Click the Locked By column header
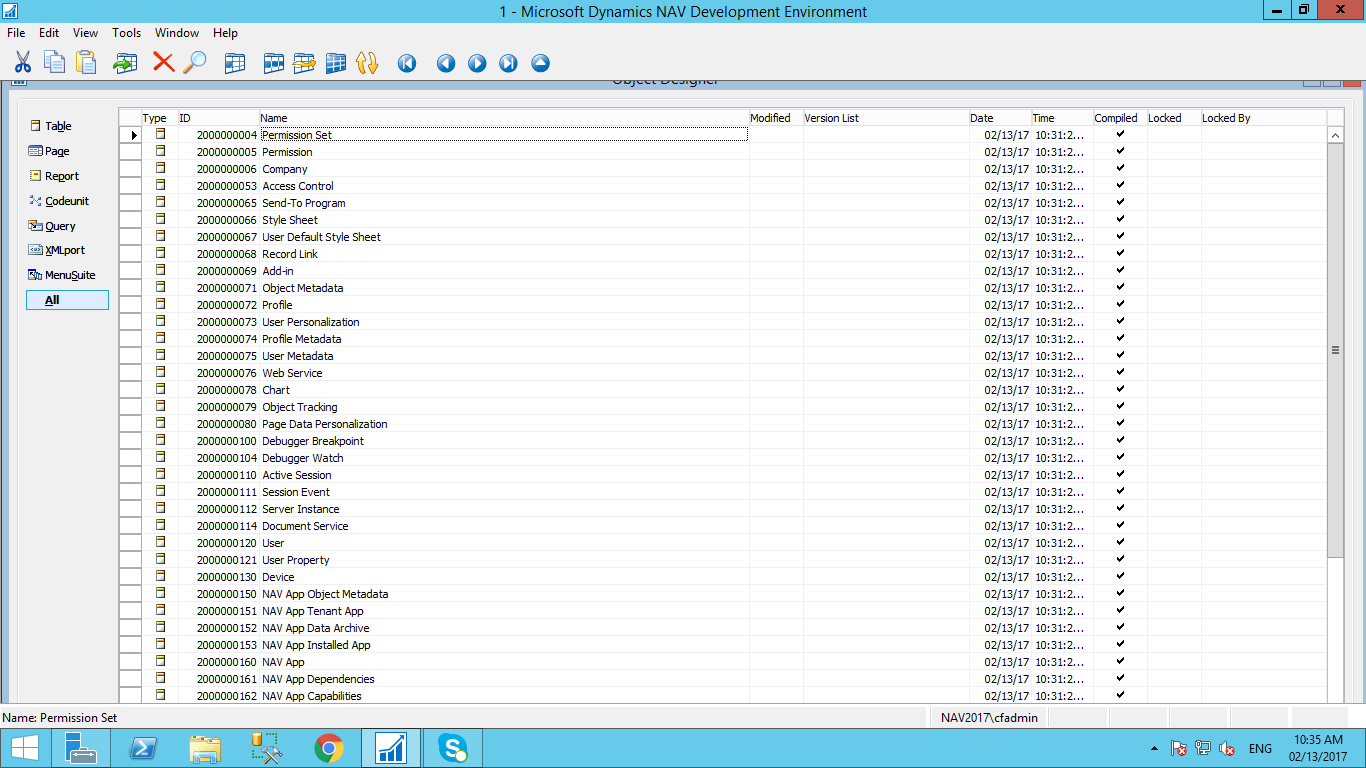Image resolution: width=1366 pixels, height=768 pixels. click(x=1263, y=118)
